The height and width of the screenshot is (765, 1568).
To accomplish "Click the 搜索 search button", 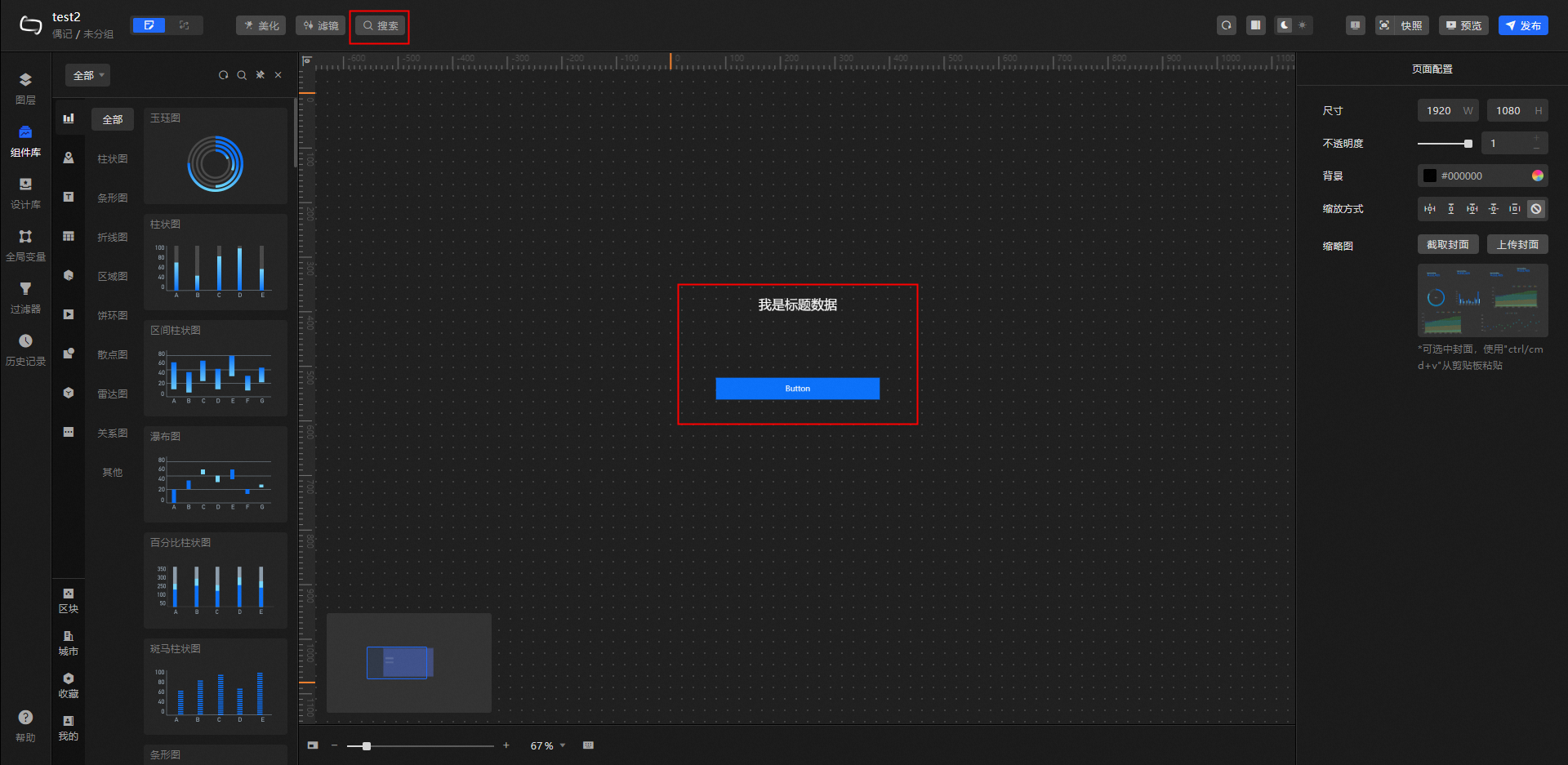I will [x=381, y=25].
